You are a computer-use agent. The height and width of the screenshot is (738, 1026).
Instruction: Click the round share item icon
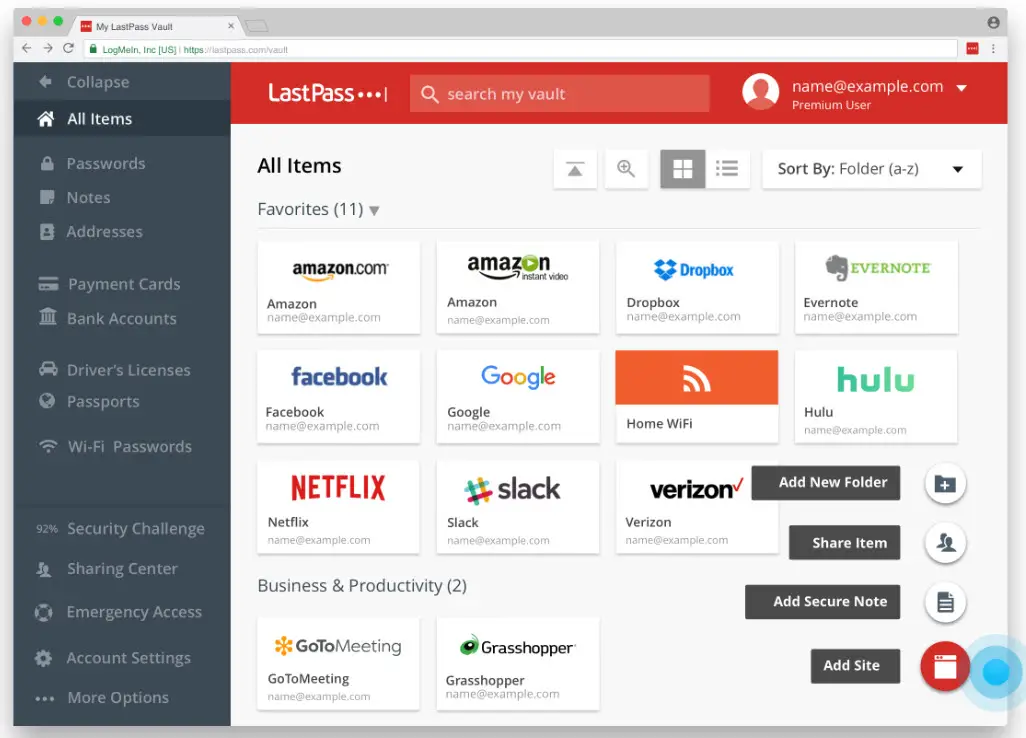[946, 542]
